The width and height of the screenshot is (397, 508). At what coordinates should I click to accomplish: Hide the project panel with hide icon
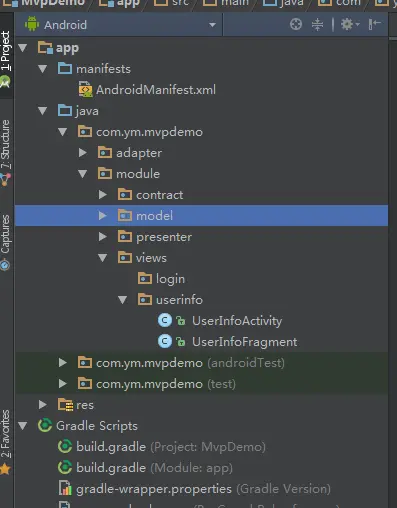click(375, 24)
